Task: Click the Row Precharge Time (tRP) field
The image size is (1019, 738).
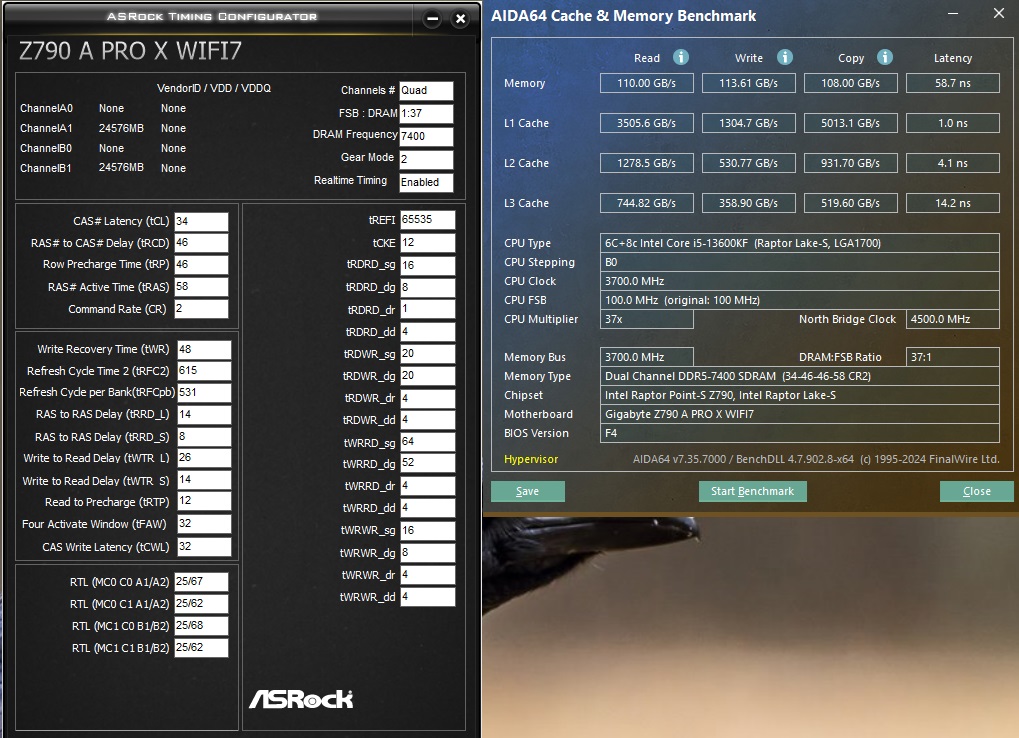Action: [201, 264]
